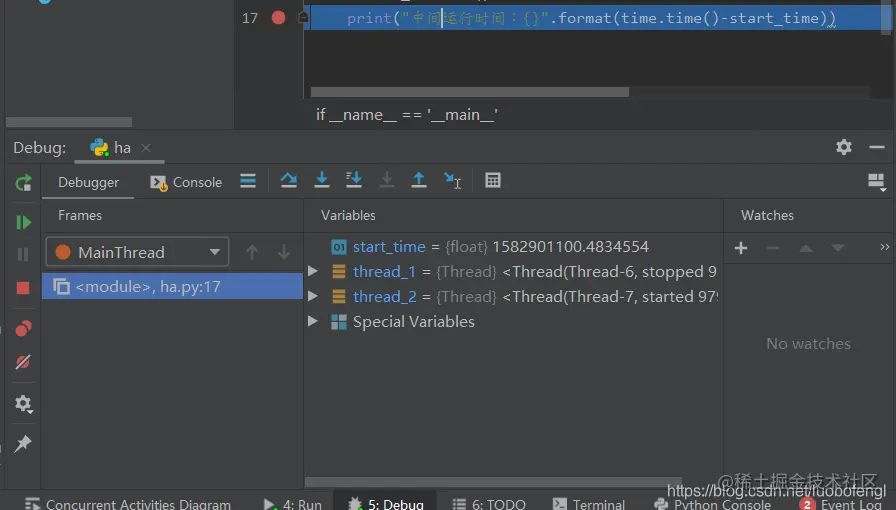Click the Watches panel header

point(767,216)
